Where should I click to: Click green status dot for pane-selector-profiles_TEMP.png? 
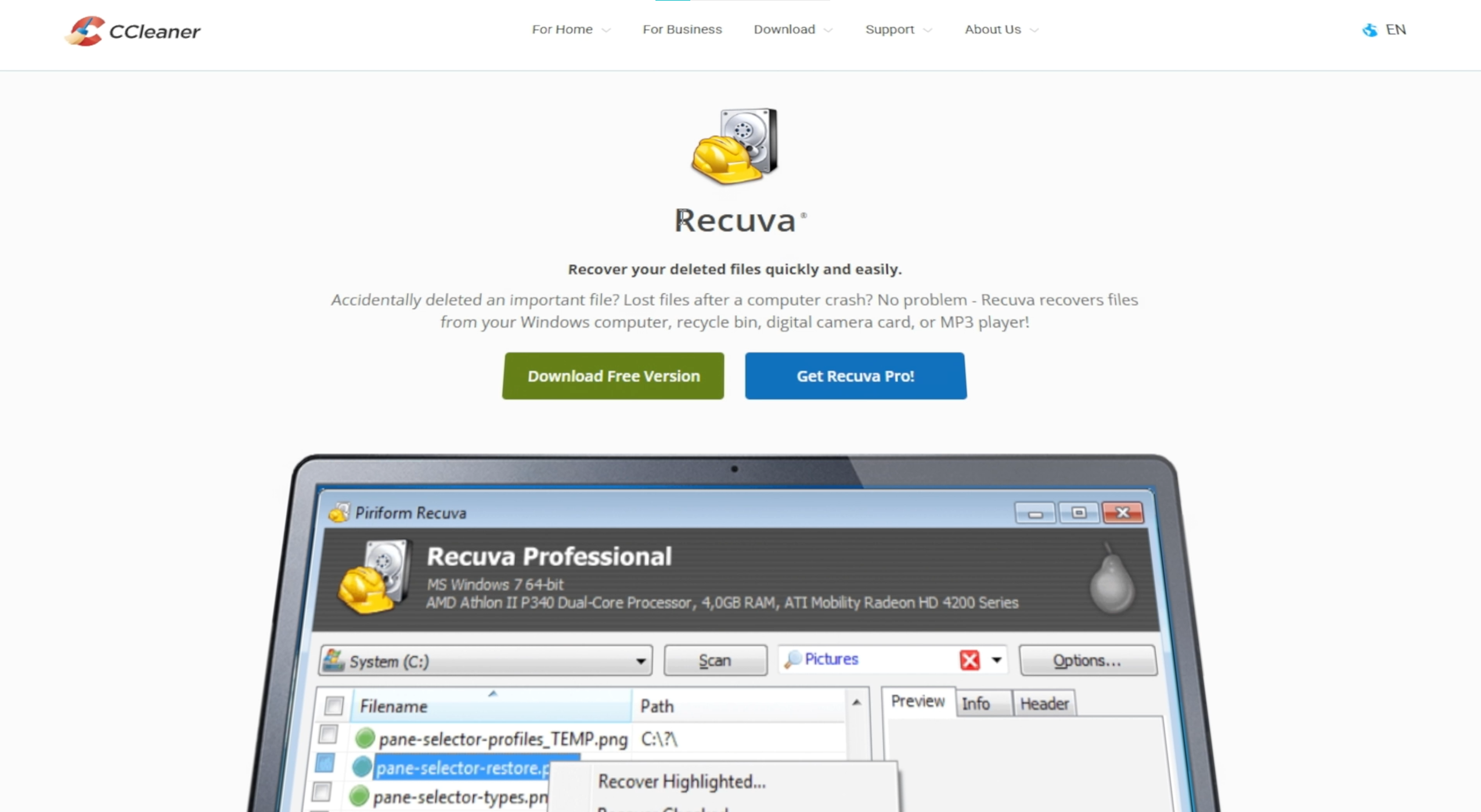click(x=365, y=738)
